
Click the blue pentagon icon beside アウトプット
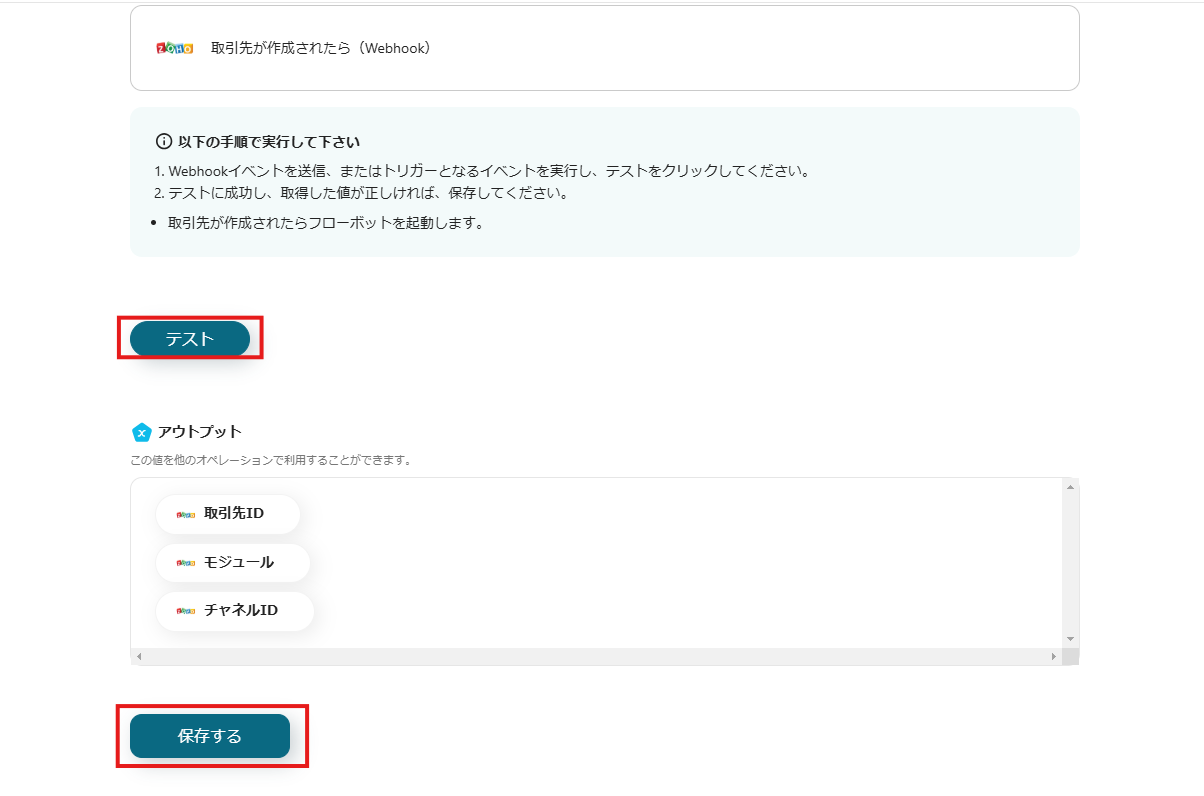142,432
